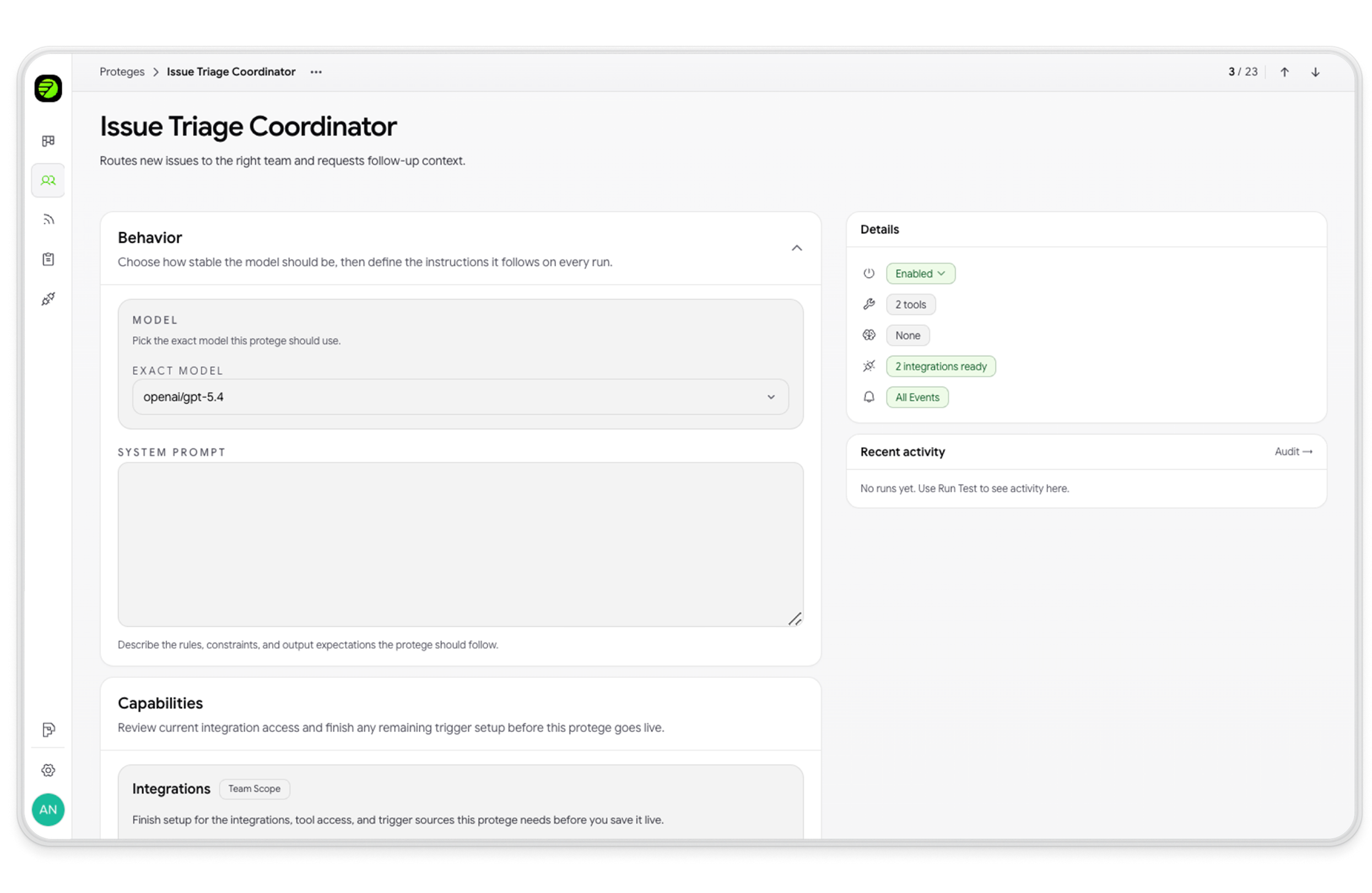Collapse the Behavior section chevron
This screenshot has width=1372, height=893.
[797, 248]
